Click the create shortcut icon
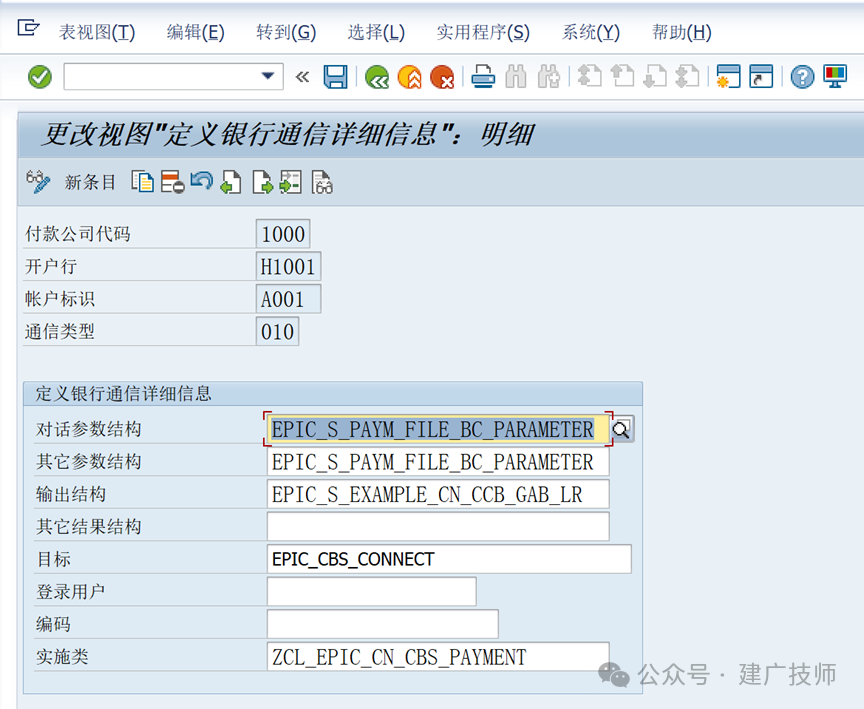This screenshot has width=864, height=709. 761,77
